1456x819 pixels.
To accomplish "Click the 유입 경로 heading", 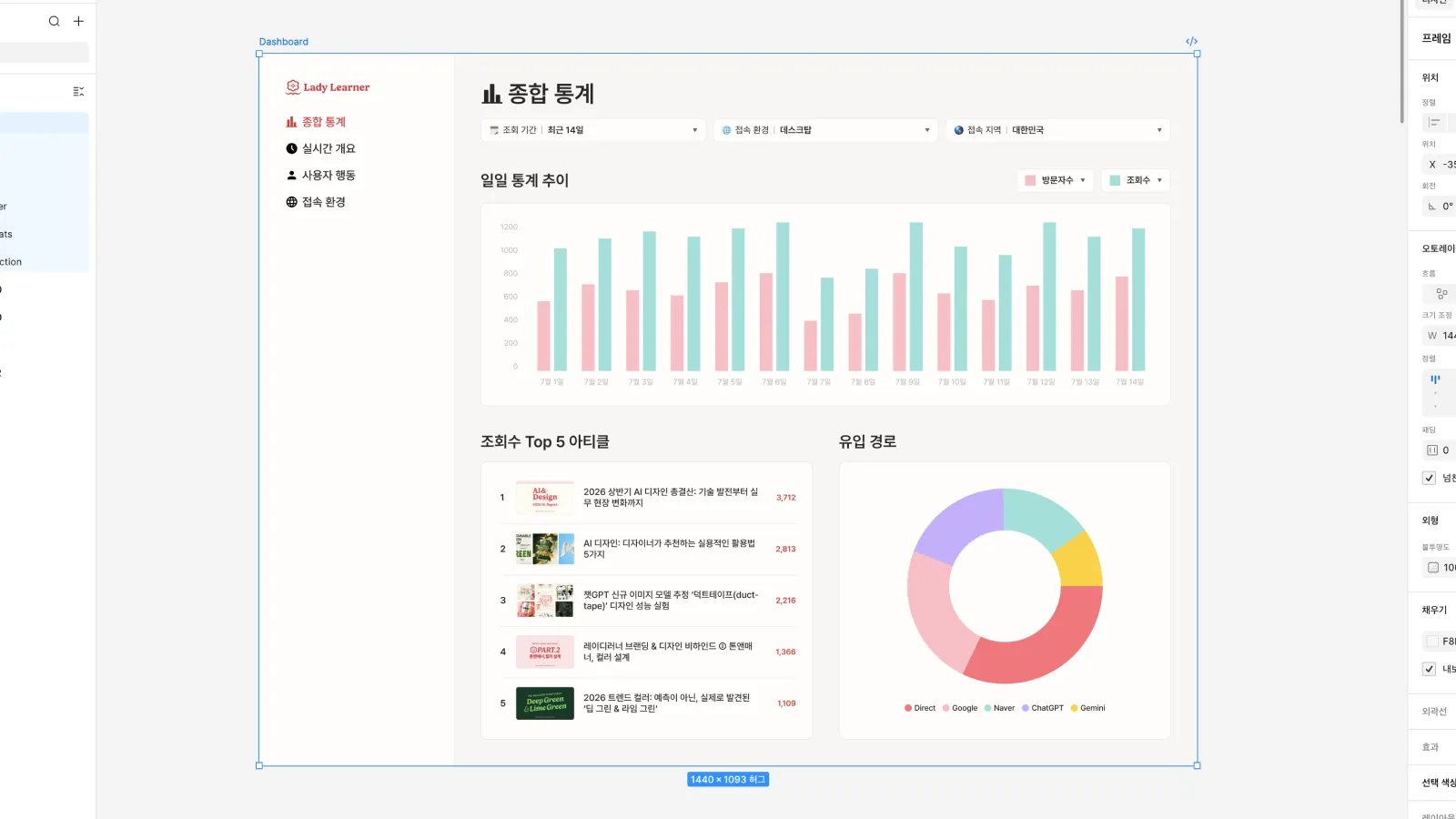I will pos(867,441).
